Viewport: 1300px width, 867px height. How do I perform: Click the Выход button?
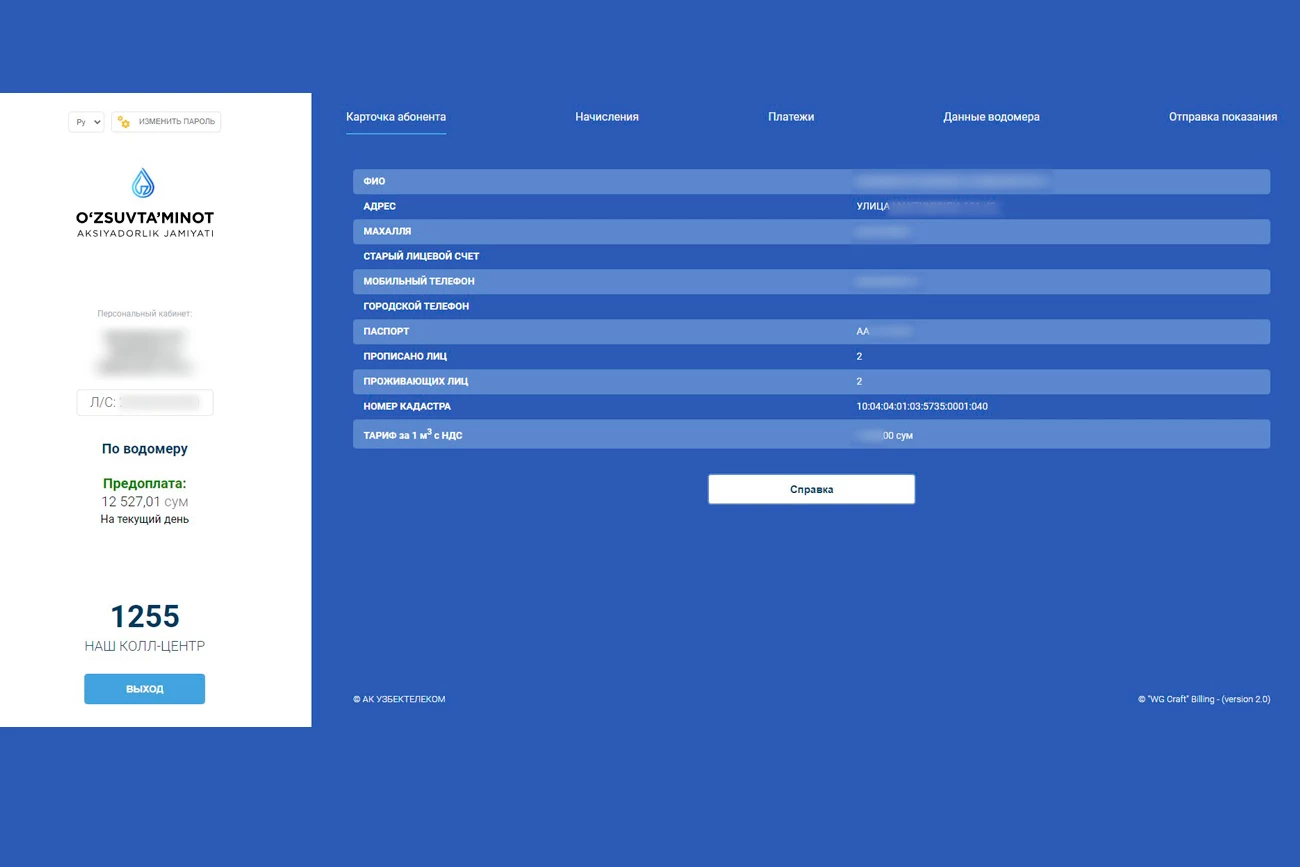tap(144, 689)
